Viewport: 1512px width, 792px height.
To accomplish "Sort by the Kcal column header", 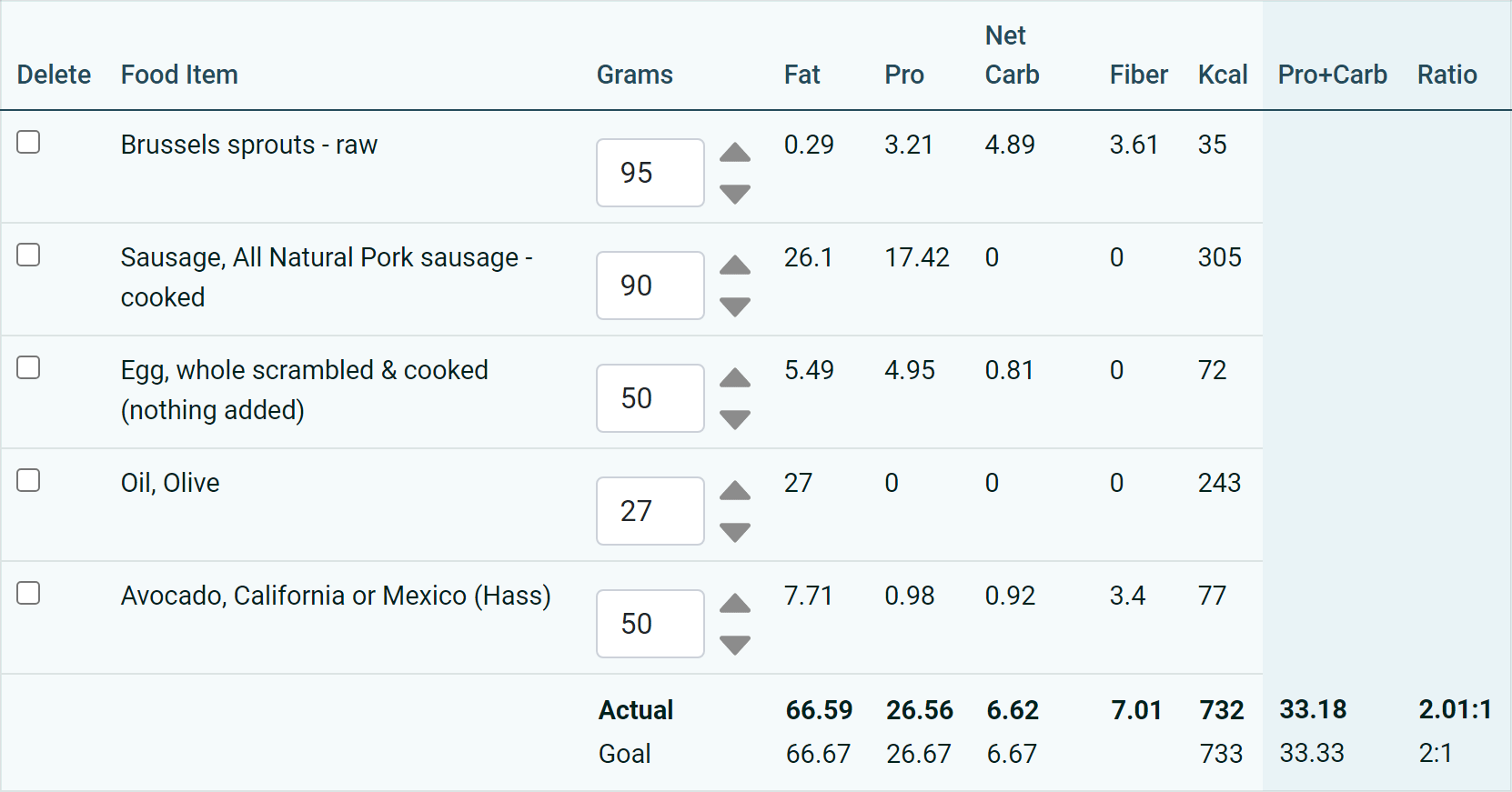I will (x=1223, y=75).
